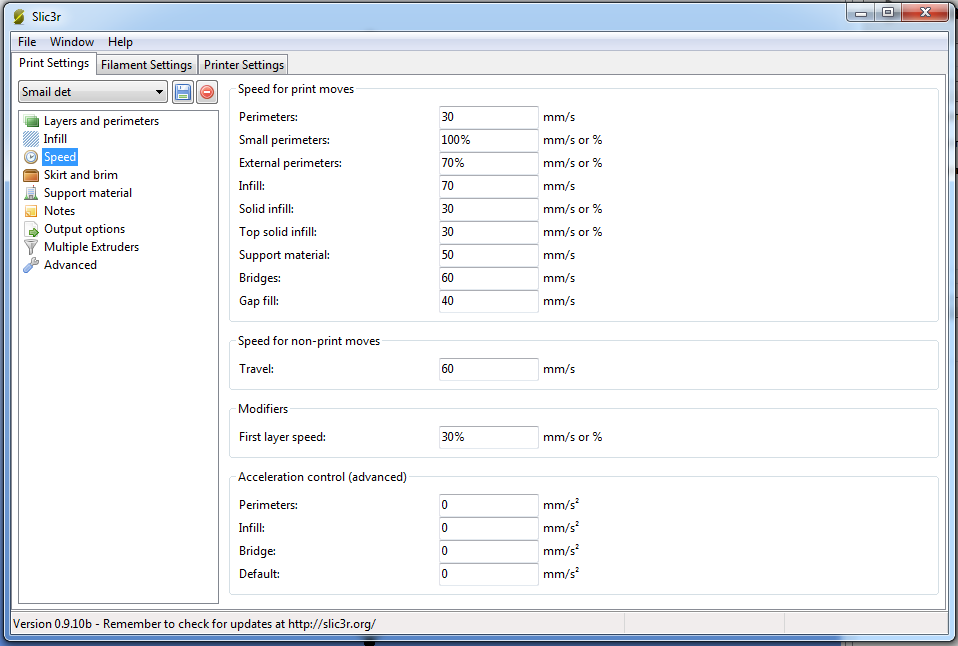
Task: Click the Skirt and brim icon
Action: coord(31,175)
